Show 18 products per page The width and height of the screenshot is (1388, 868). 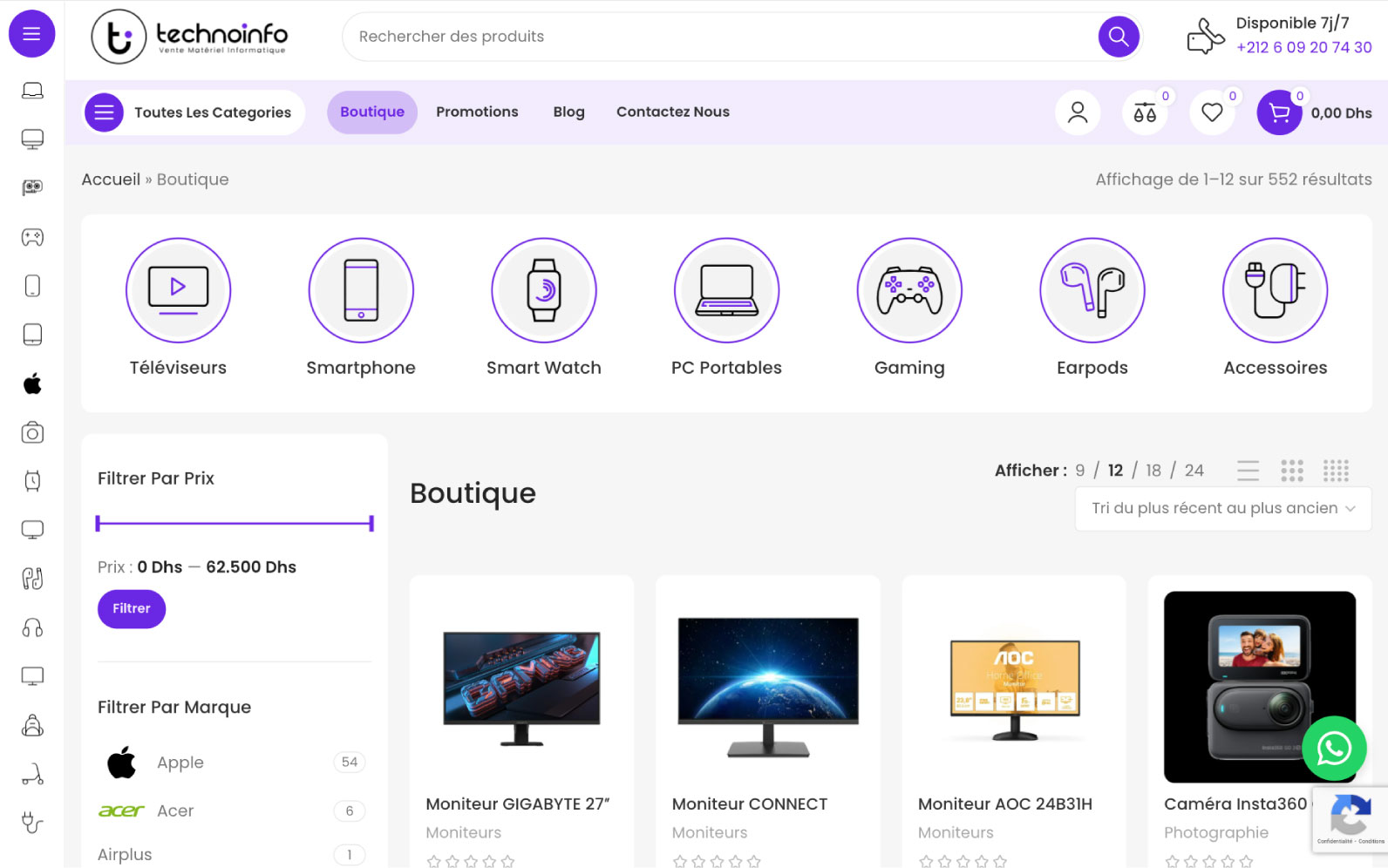pyautogui.click(x=1153, y=471)
